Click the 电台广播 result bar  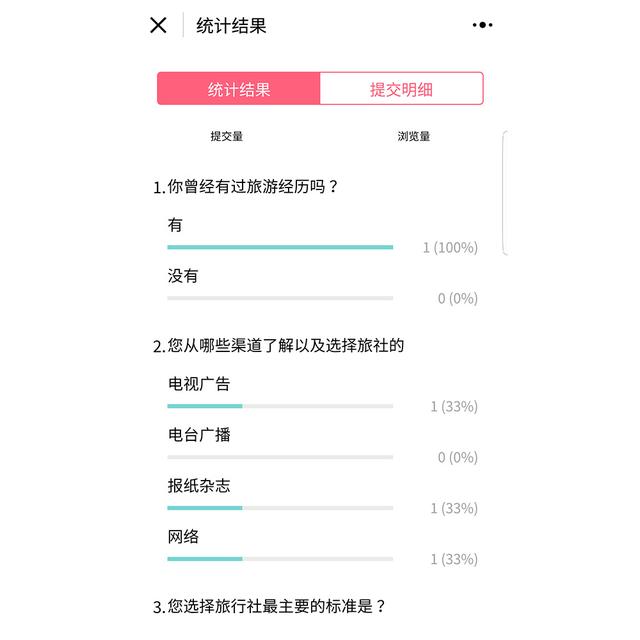coord(280,457)
